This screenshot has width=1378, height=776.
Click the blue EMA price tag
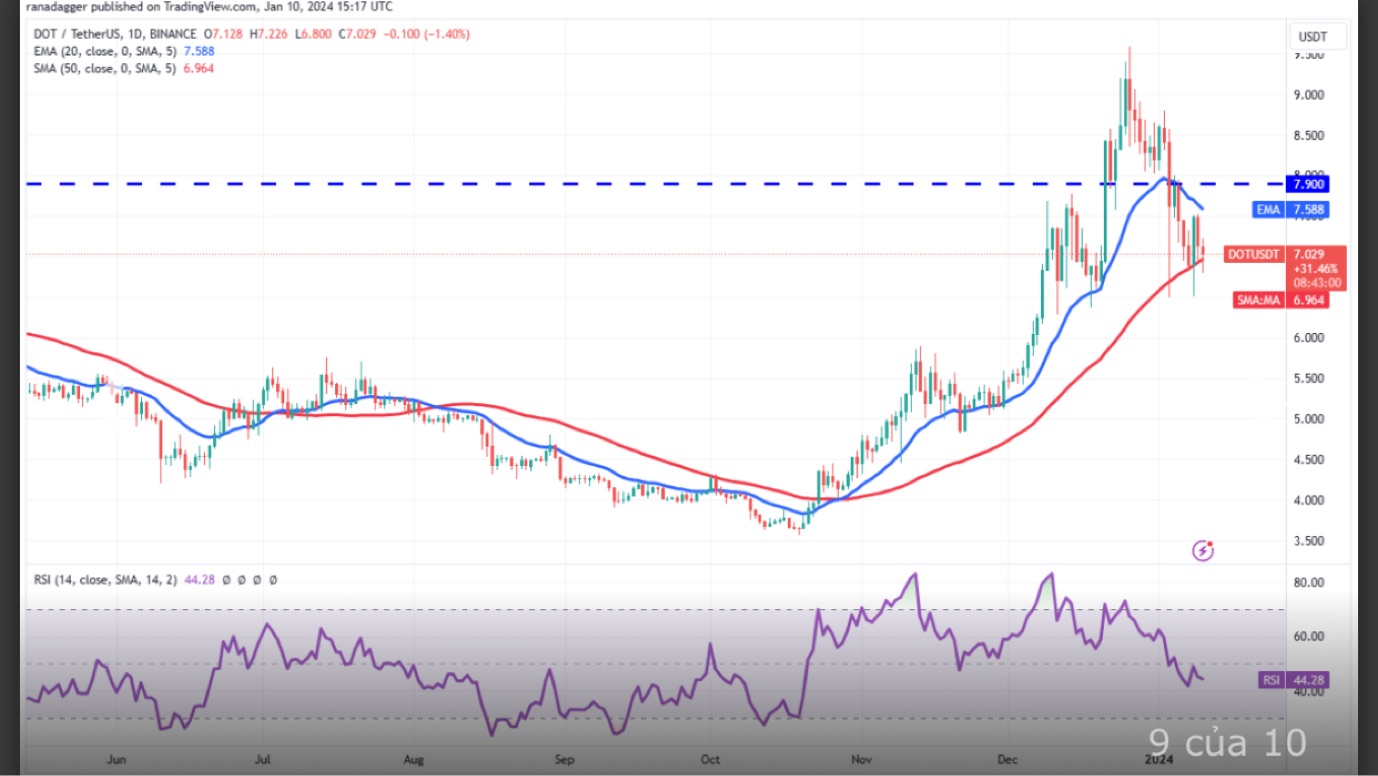(1267, 210)
